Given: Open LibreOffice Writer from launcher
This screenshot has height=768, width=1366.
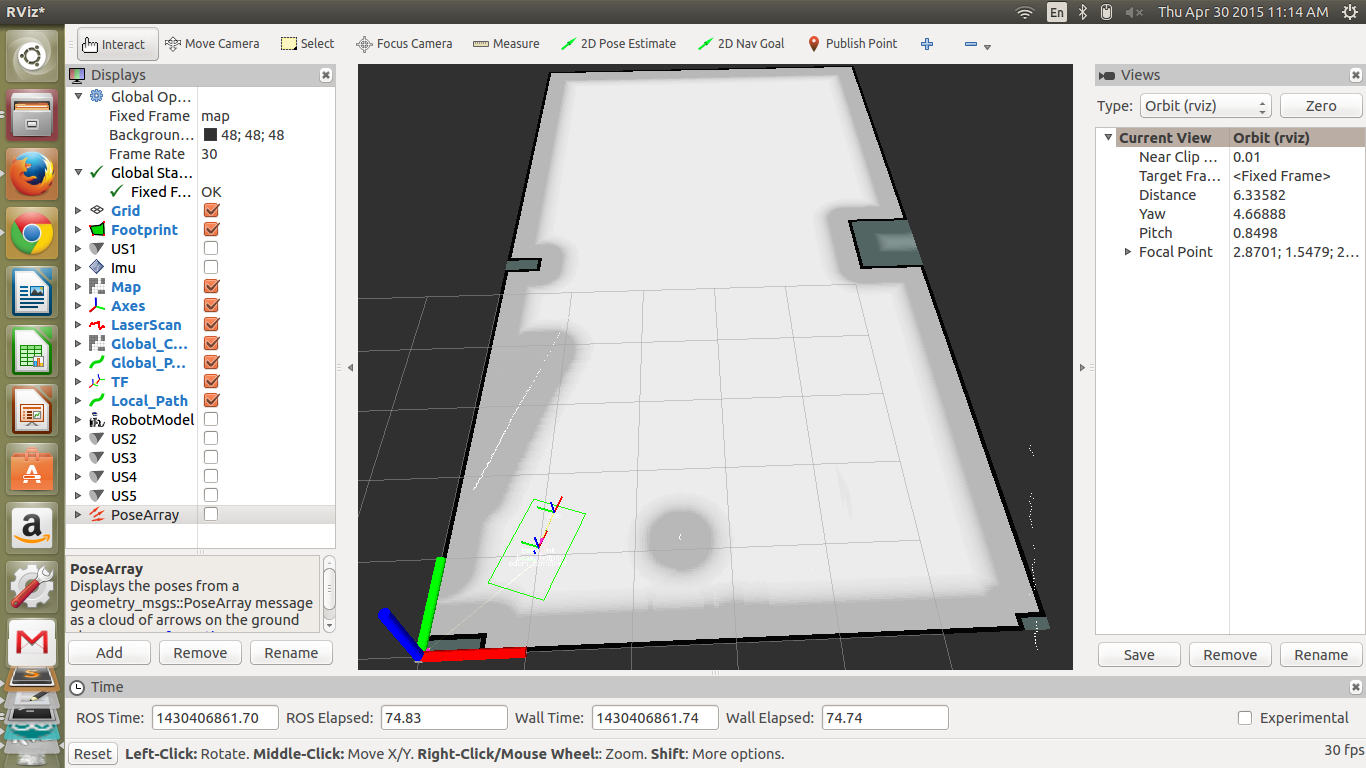Looking at the screenshot, I should click(32, 293).
